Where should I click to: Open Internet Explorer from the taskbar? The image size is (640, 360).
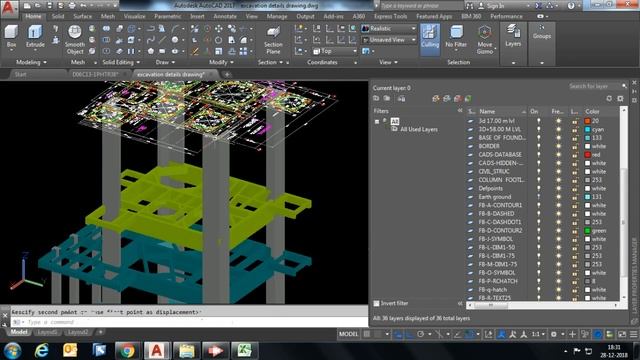[x=41, y=351]
